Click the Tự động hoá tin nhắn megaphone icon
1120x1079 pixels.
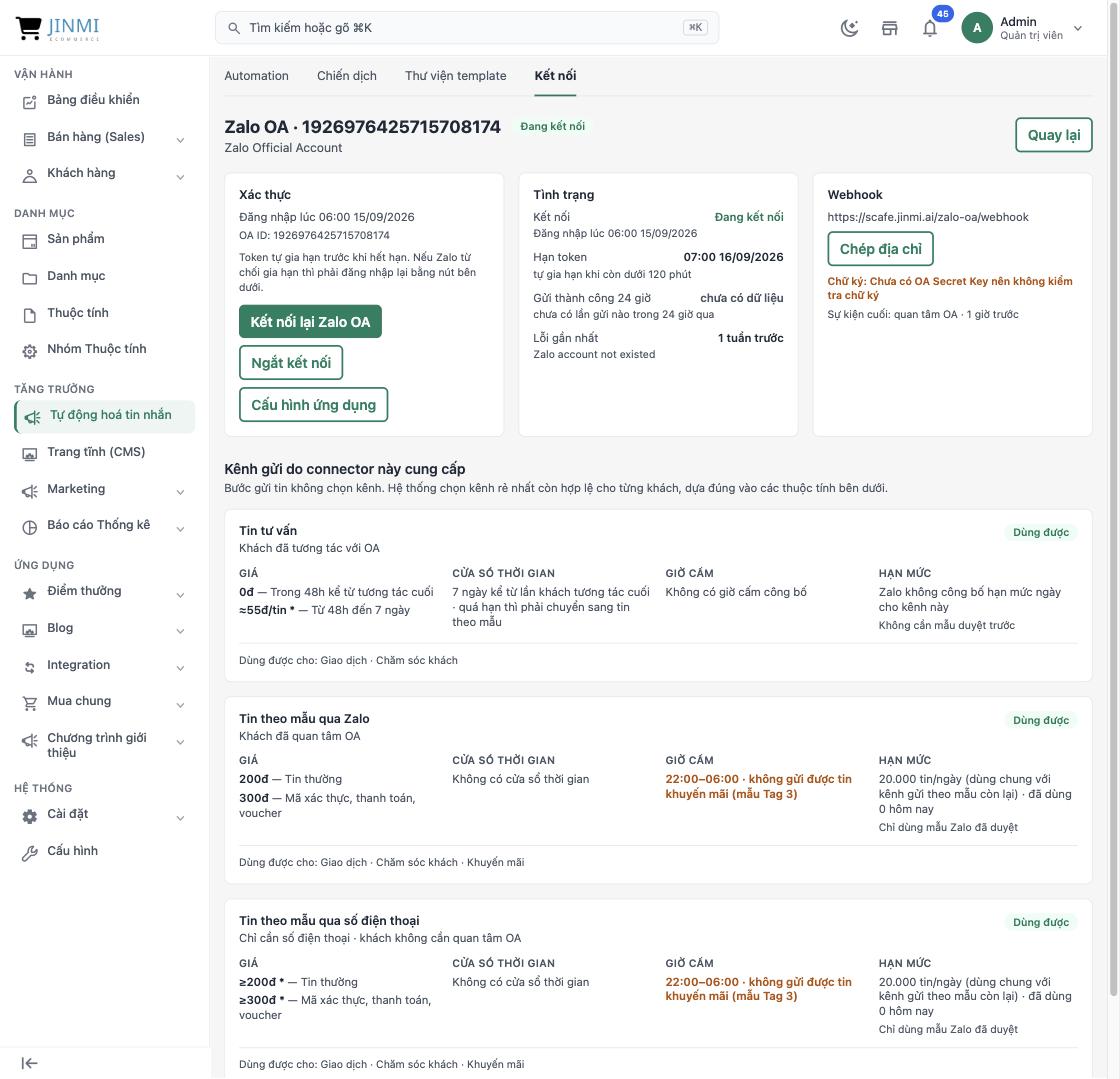pos(32,418)
